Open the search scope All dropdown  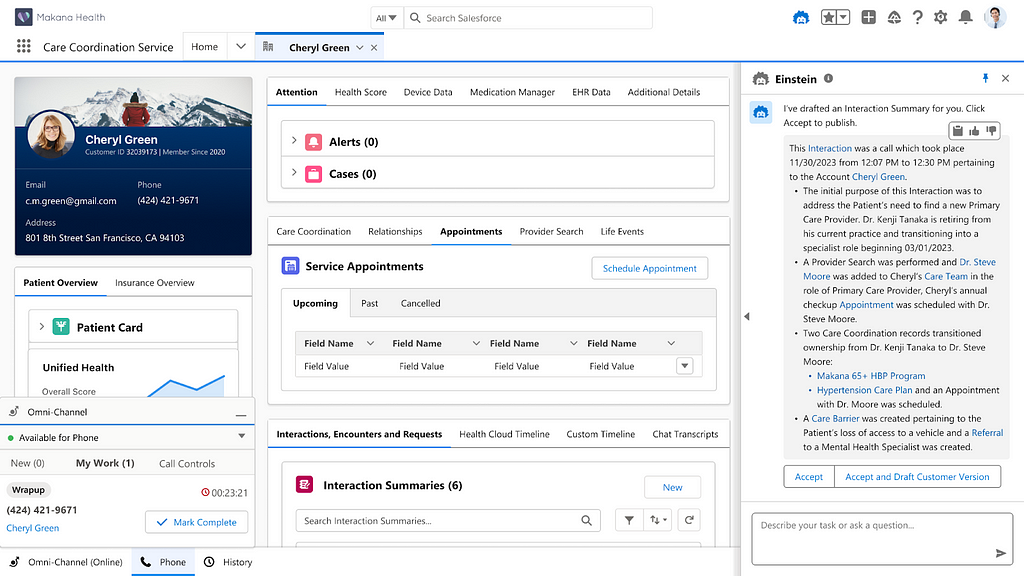click(386, 18)
